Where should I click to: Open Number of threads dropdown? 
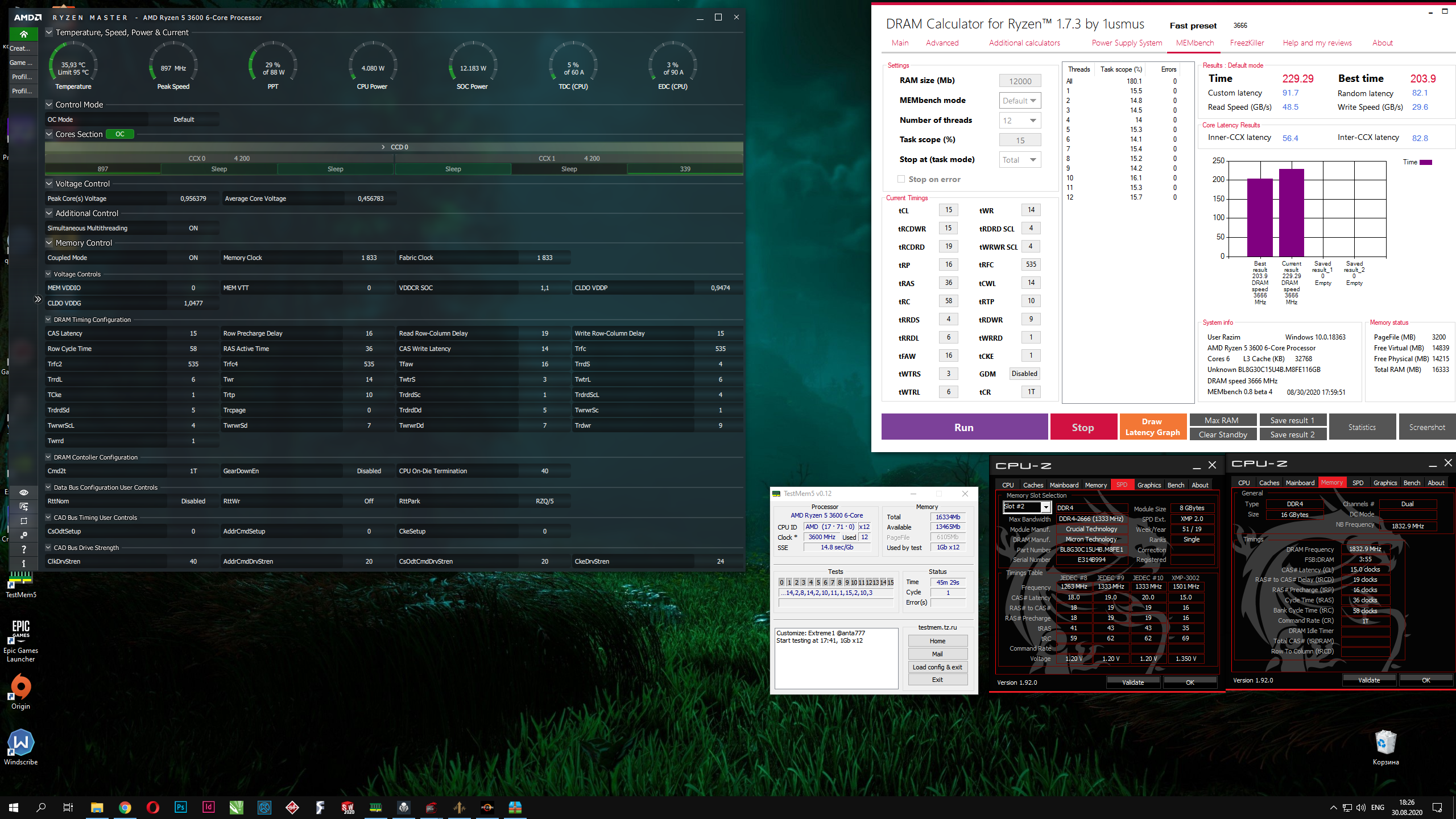coord(1020,121)
